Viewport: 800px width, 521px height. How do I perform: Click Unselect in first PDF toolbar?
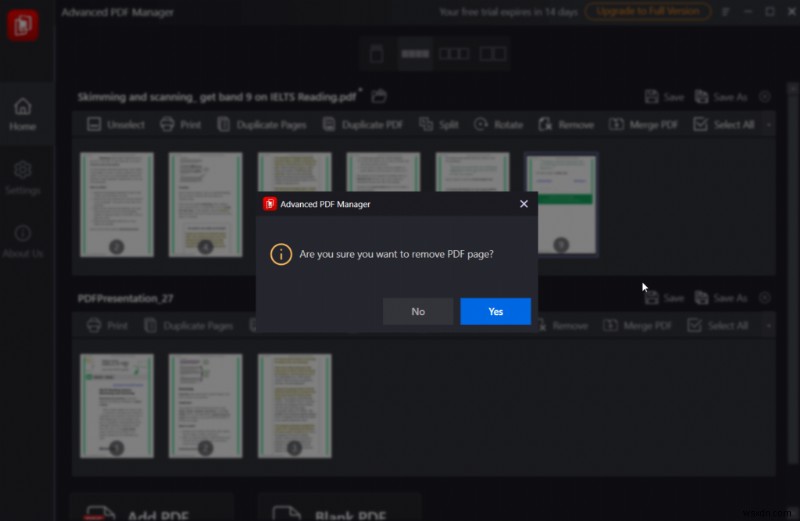point(116,125)
